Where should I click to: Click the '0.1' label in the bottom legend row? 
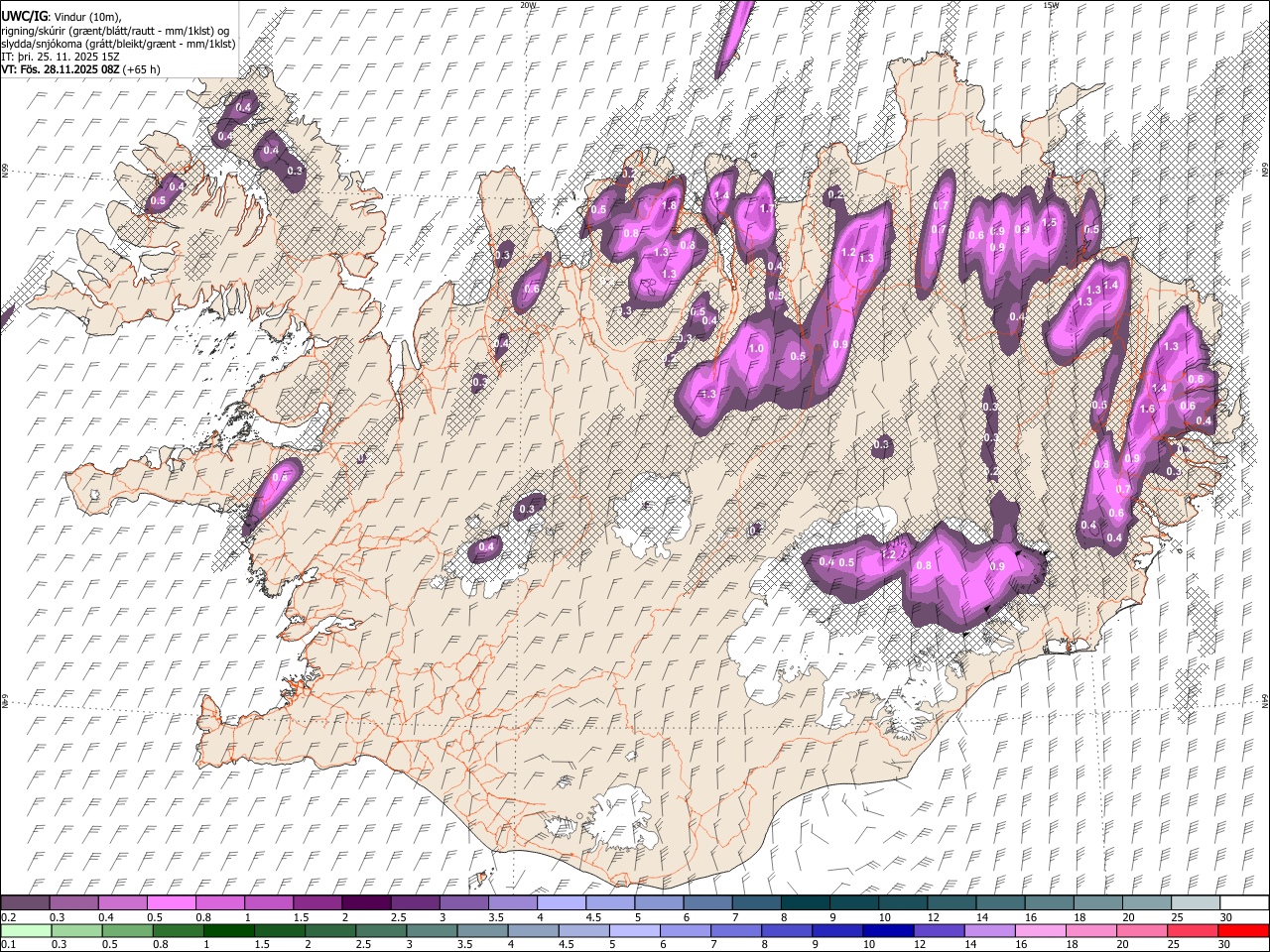(x=8, y=945)
